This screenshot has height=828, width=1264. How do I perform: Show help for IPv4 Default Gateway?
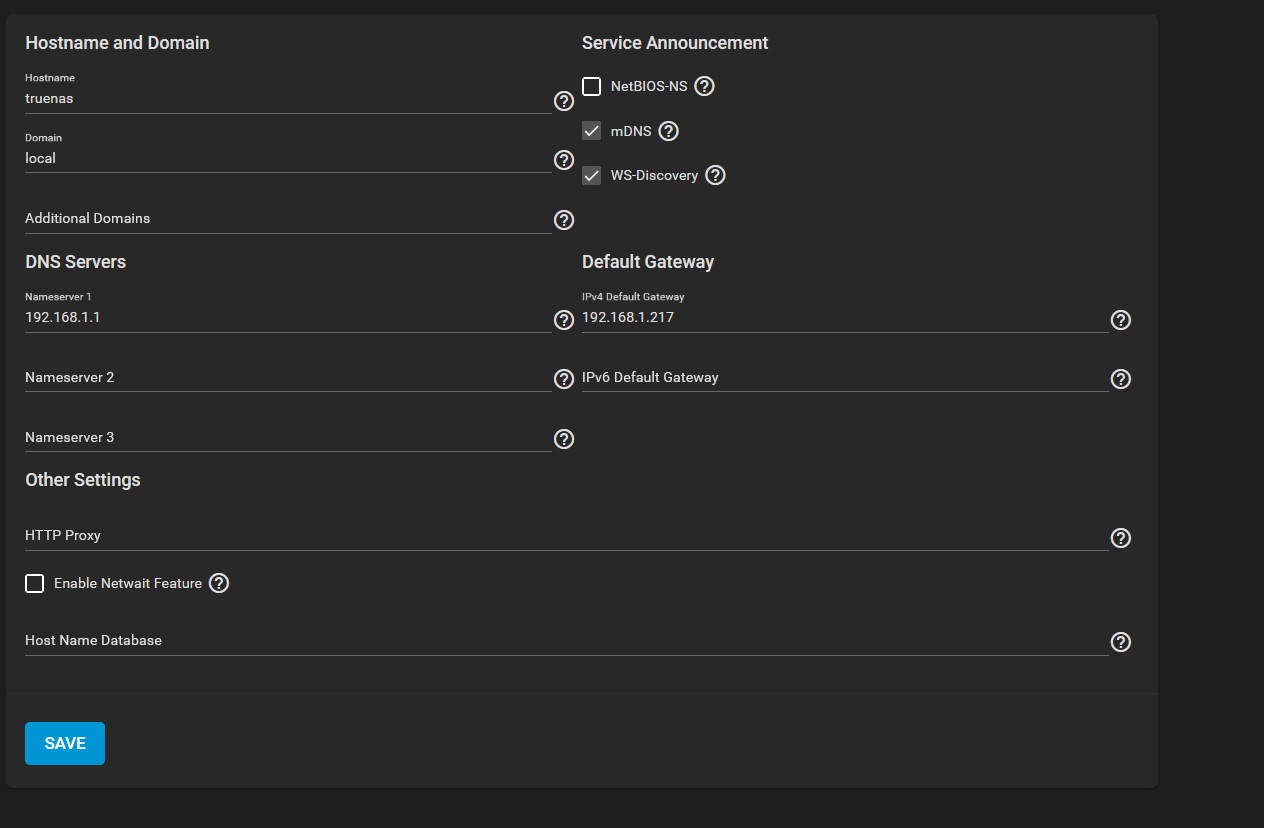click(x=1121, y=320)
